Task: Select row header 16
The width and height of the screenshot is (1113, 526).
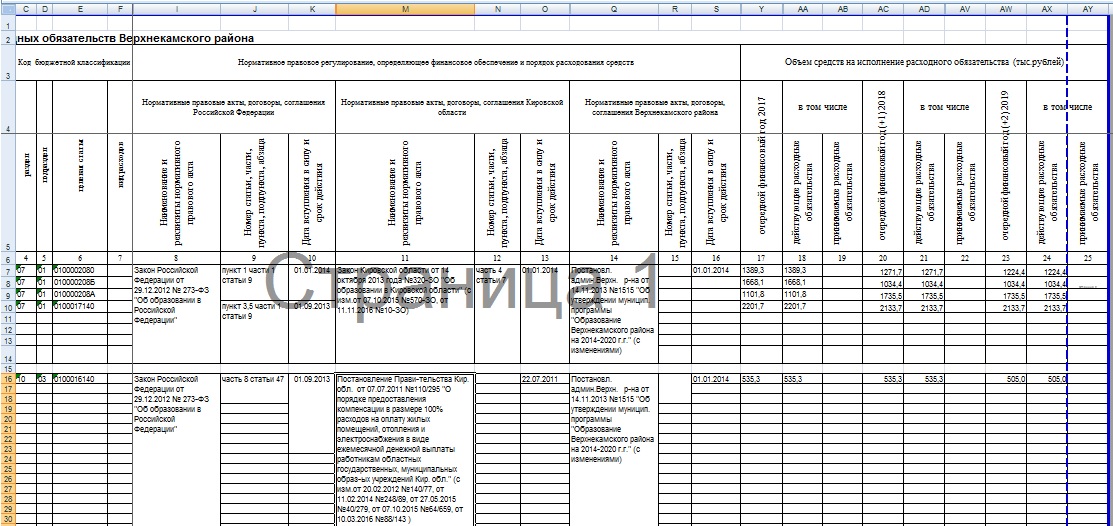Action: click(x=8, y=379)
